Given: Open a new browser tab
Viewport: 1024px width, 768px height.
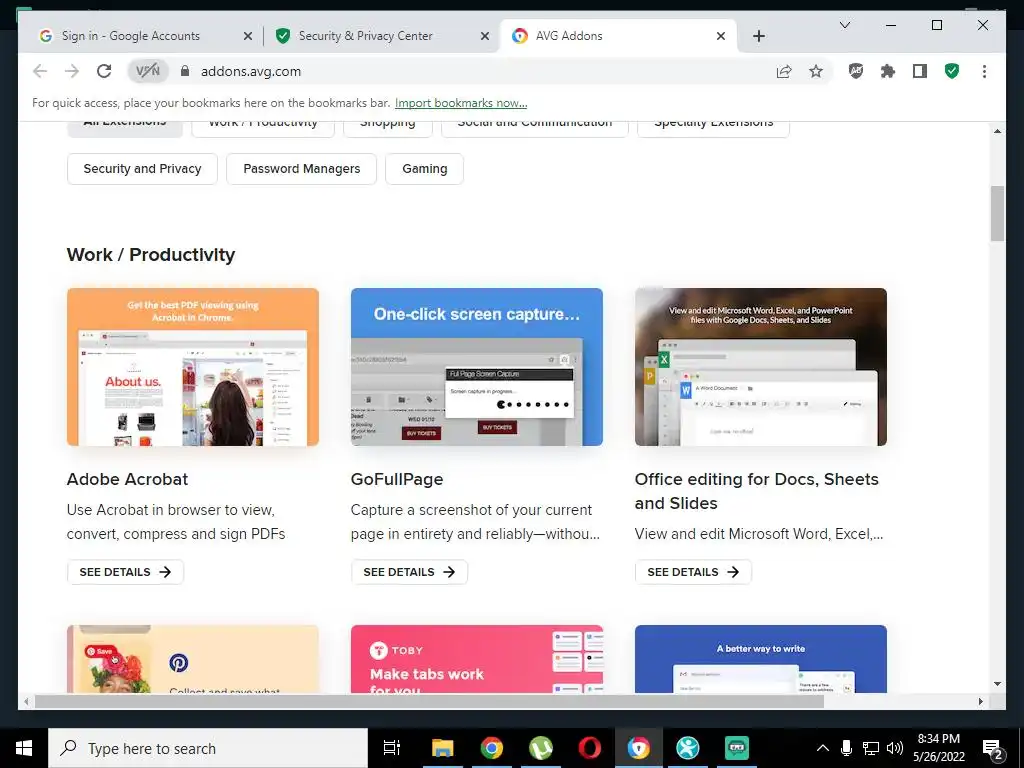Looking at the screenshot, I should (759, 36).
